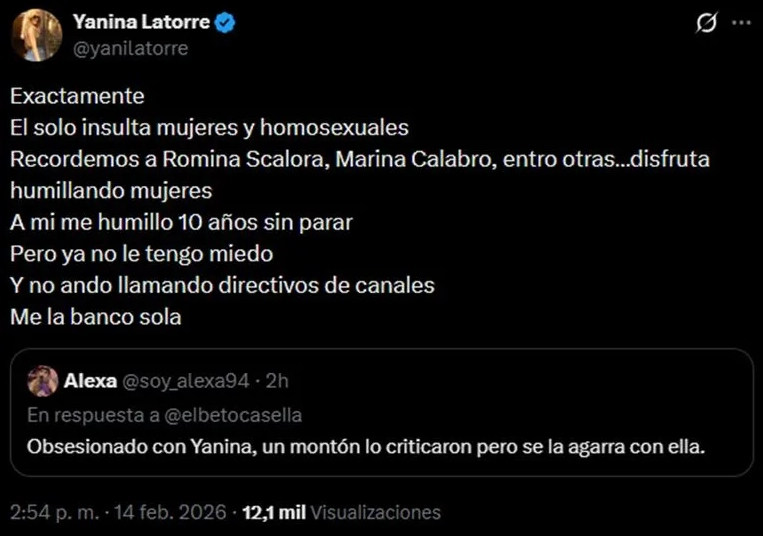Image resolution: width=763 pixels, height=536 pixels.
Task: Click the Visualizaciones label
Action: tap(376, 512)
